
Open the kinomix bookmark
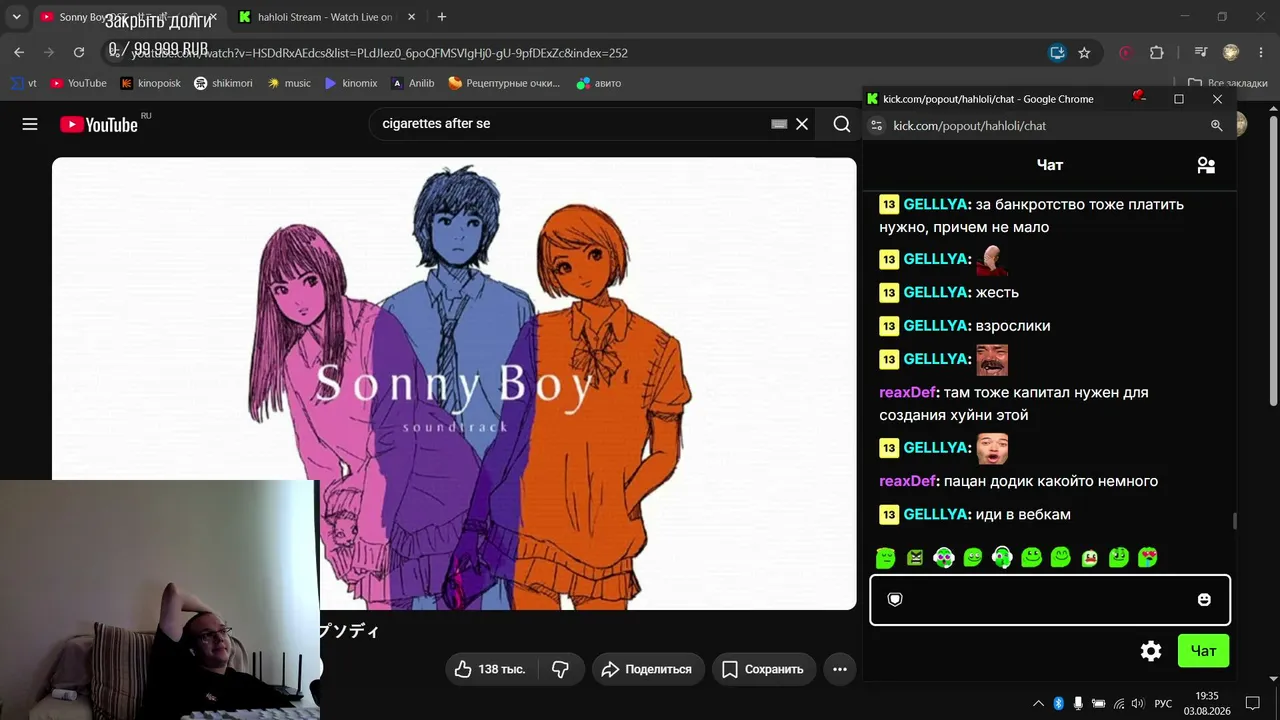[351, 83]
